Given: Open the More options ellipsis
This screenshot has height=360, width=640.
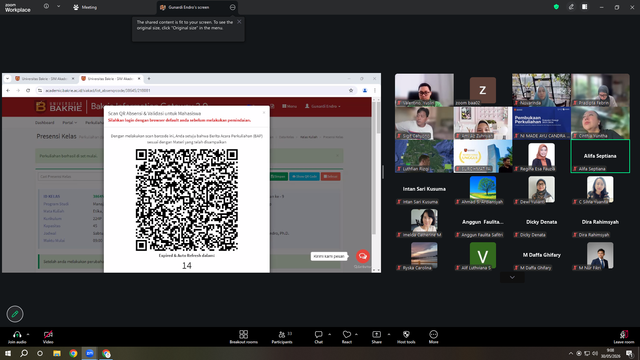Looking at the screenshot, I should 433,337.
